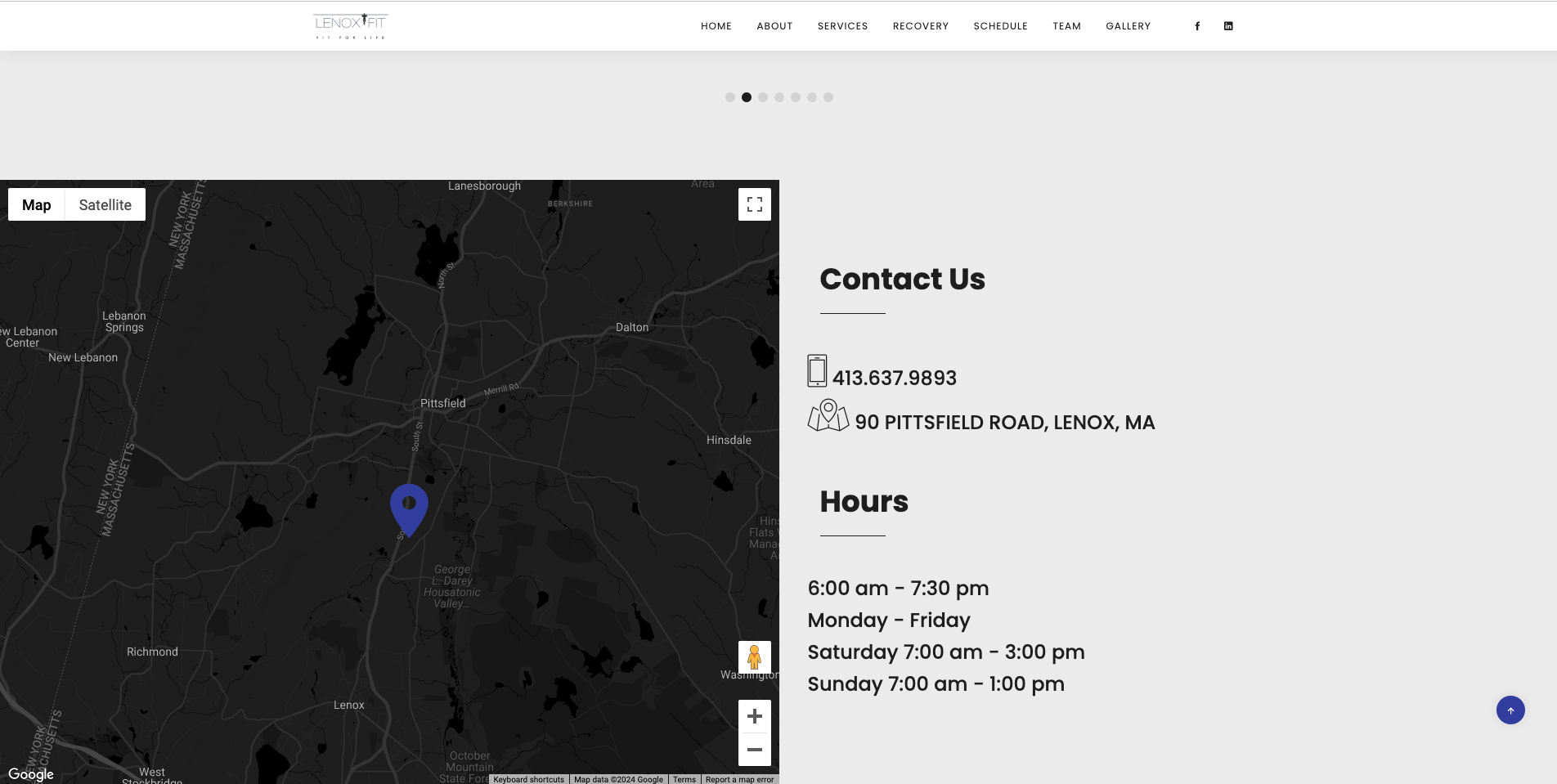Click the Monday - Friday text
The image size is (1557, 784).
(x=889, y=620)
